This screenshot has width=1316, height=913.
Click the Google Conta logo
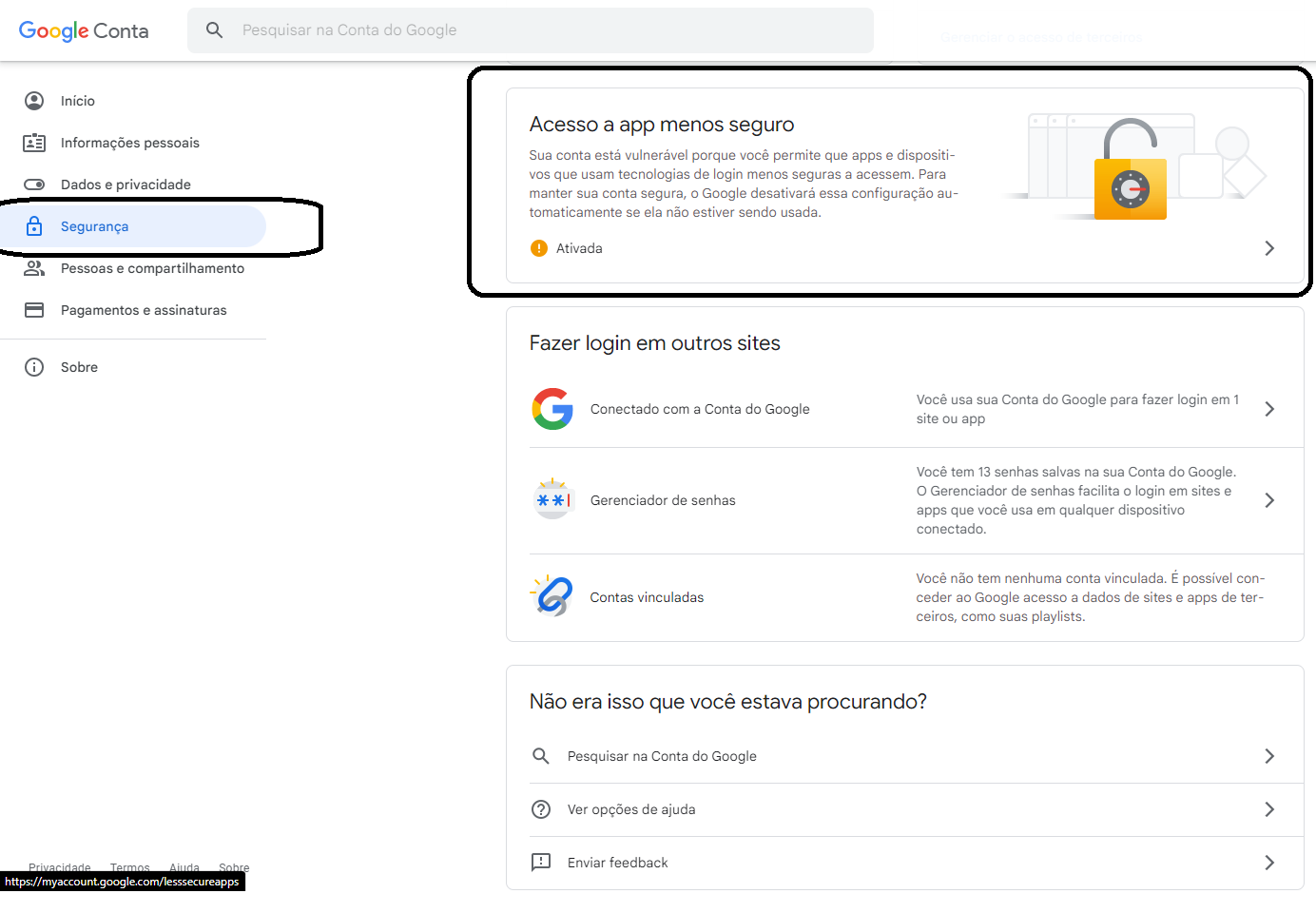click(x=84, y=30)
